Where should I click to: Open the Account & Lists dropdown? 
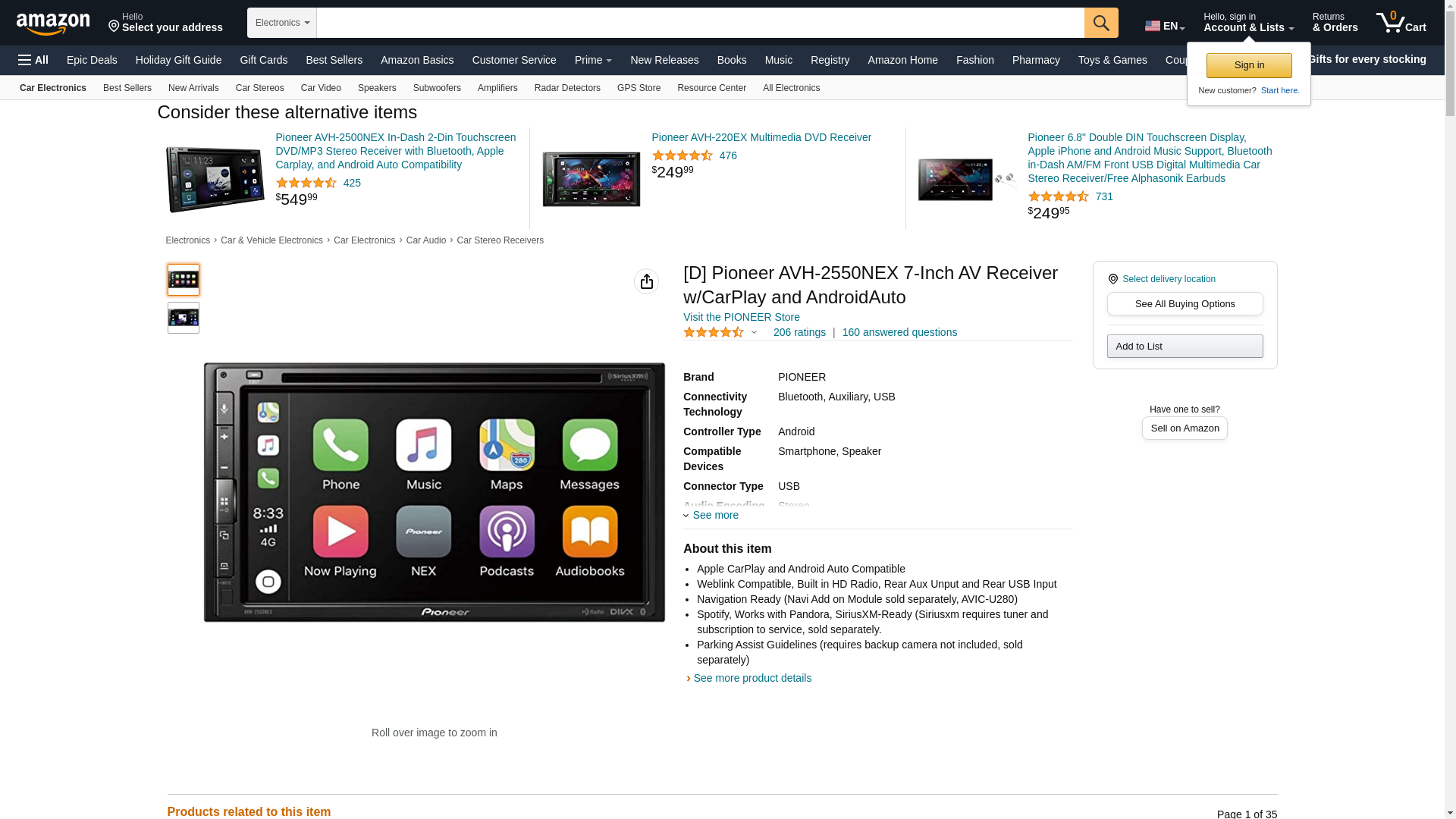pos(1247,23)
